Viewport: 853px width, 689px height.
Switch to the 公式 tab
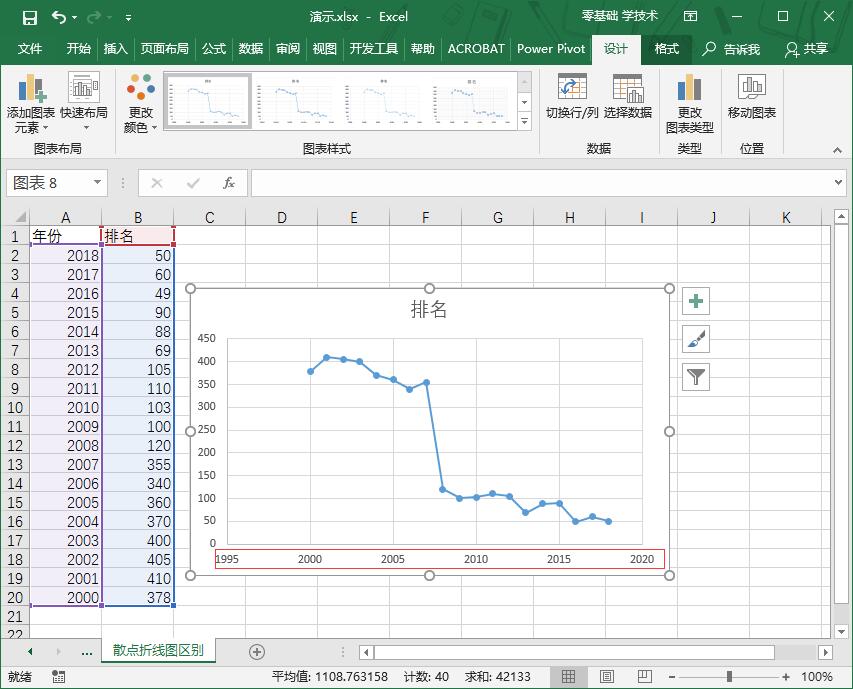[214, 49]
